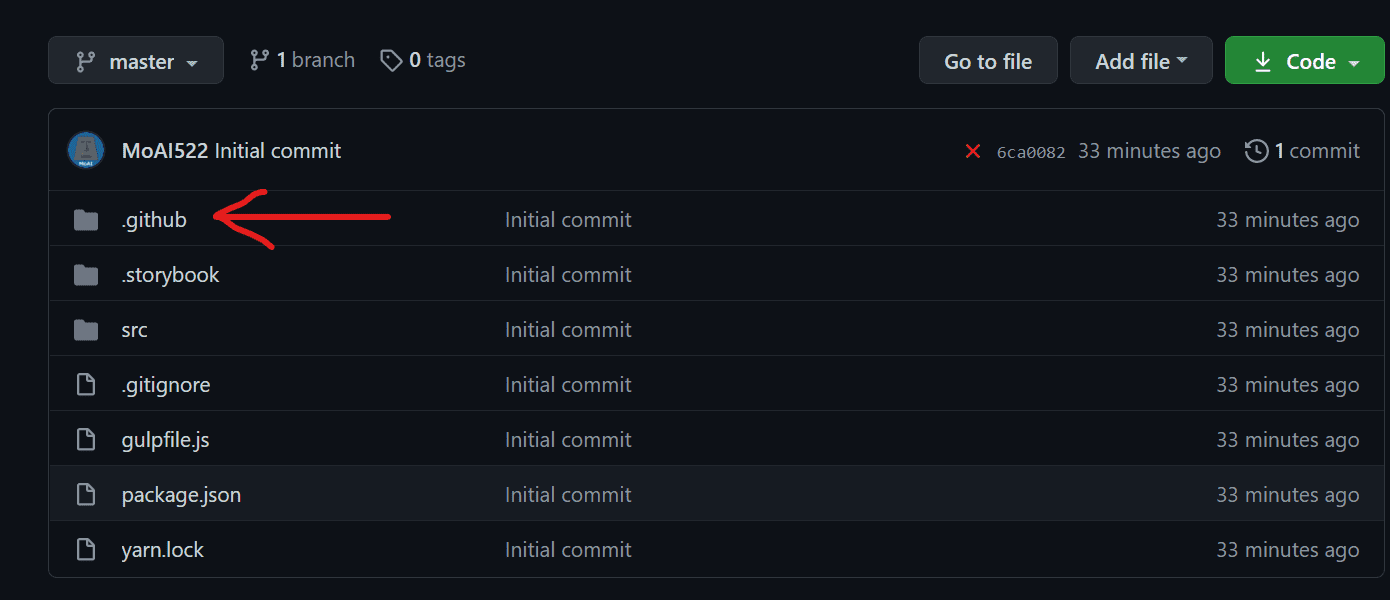Viewport: 1390px width, 600px height.
Task: Click the .gitignore file icon
Action: [x=86, y=385]
